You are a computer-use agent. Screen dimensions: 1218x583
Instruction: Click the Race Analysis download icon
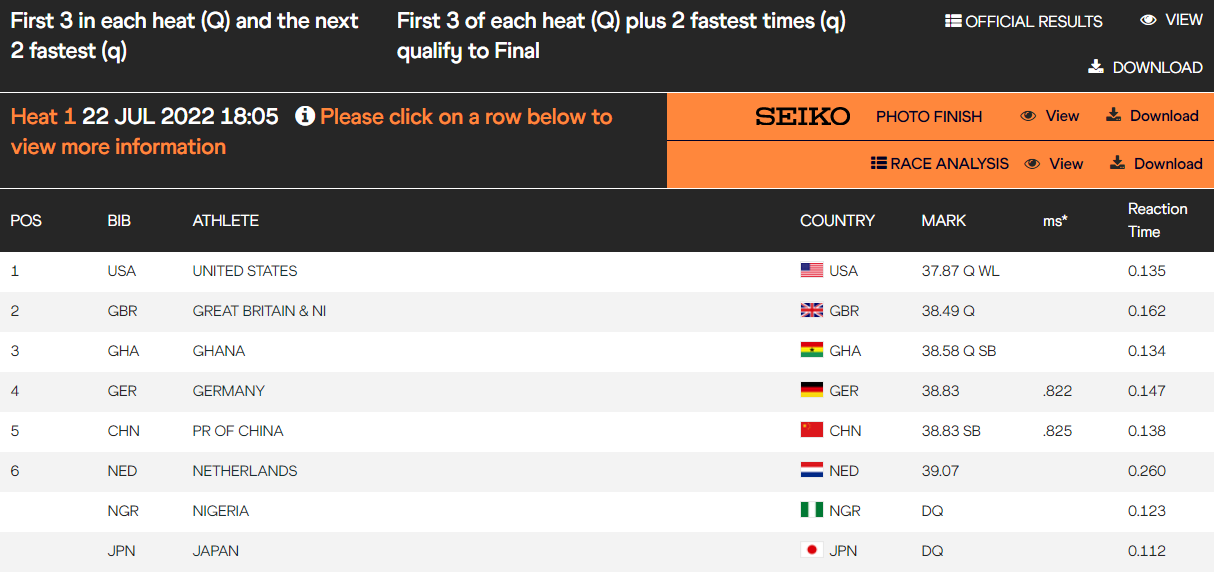1117,163
